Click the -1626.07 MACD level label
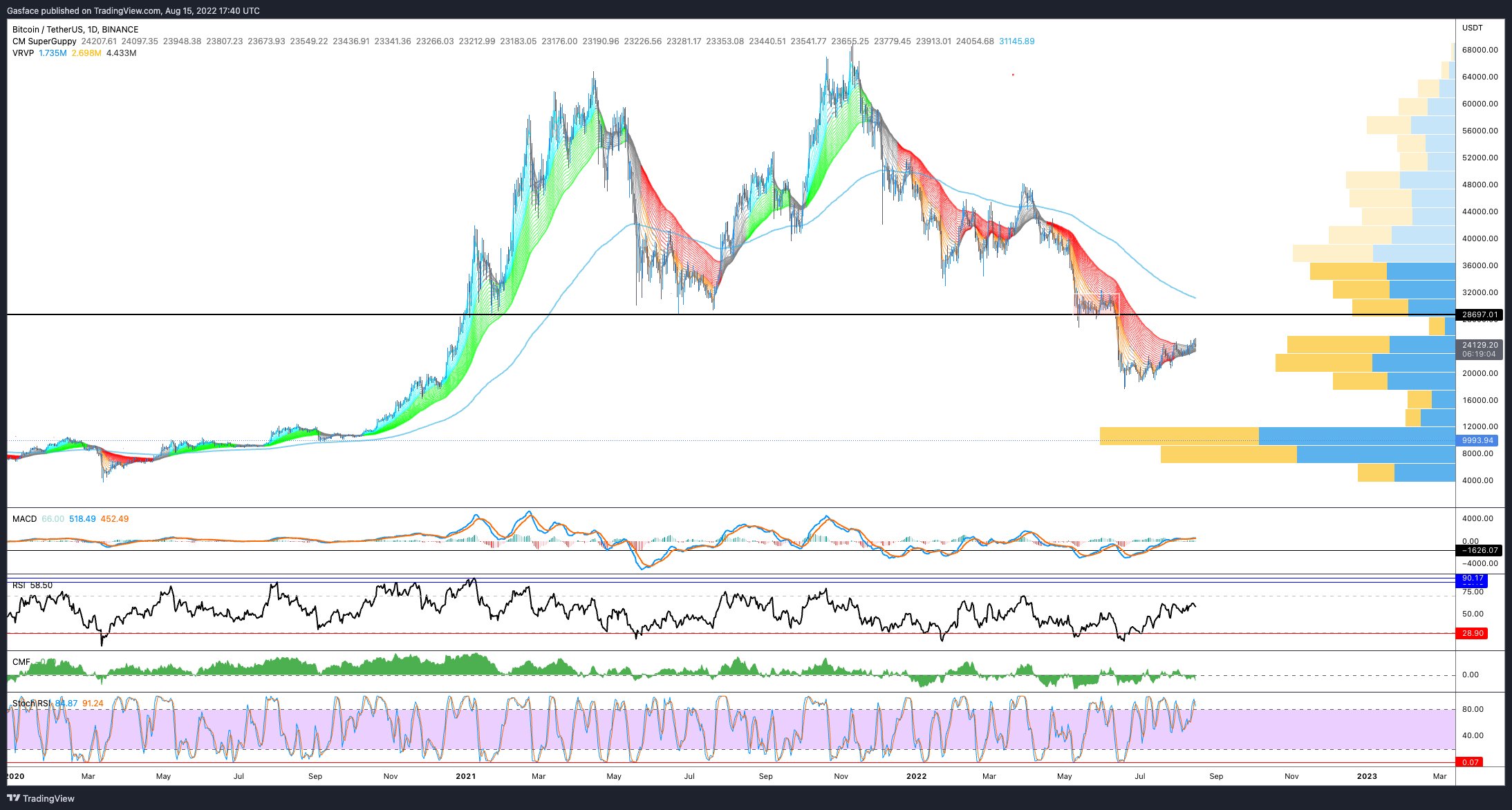Viewport: 1512px width, 810px height. coord(1479,551)
